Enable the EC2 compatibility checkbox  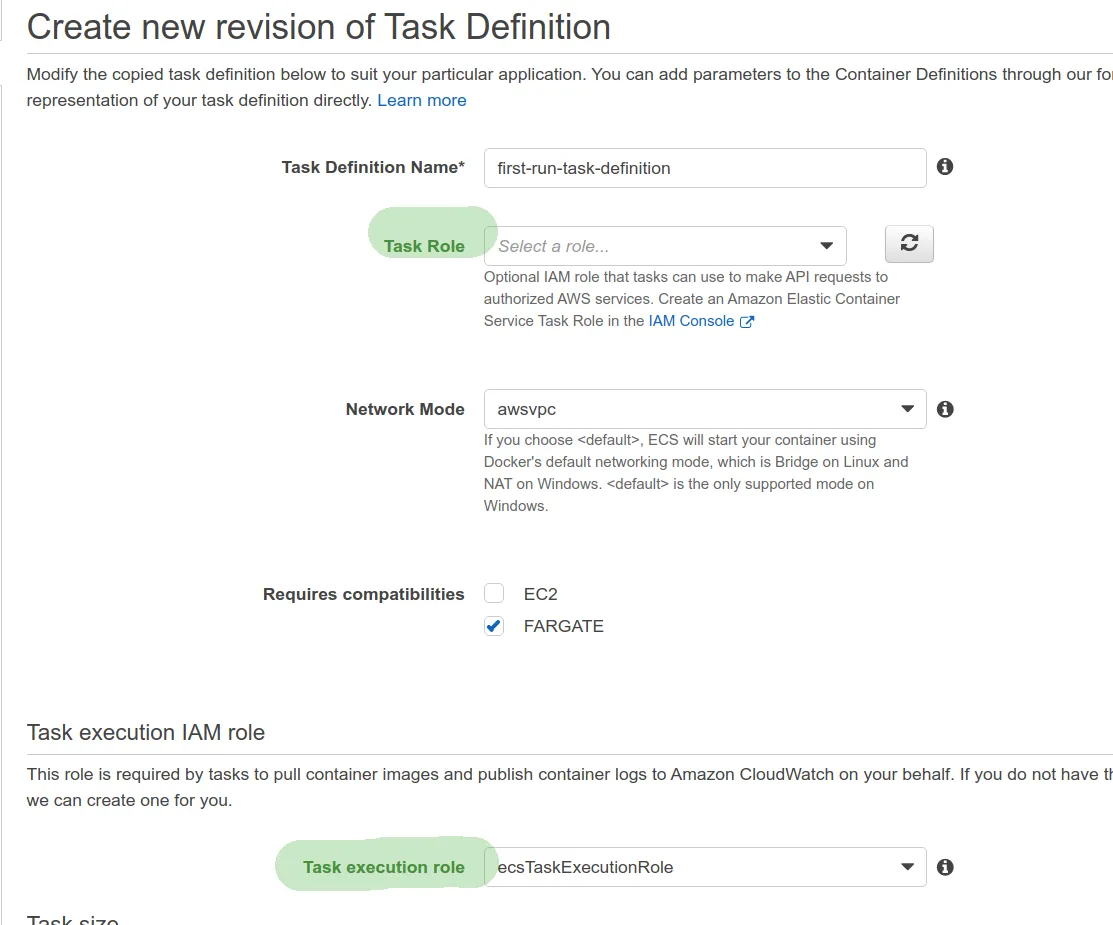coord(494,594)
